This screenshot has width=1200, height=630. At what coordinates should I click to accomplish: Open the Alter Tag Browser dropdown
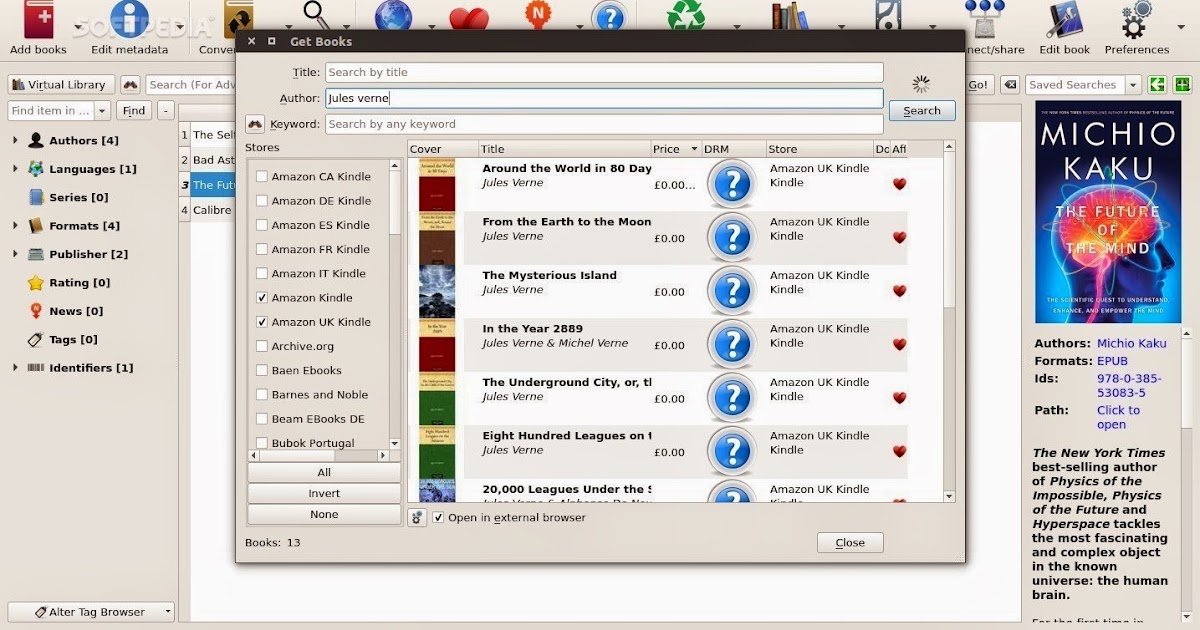(x=167, y=612)
